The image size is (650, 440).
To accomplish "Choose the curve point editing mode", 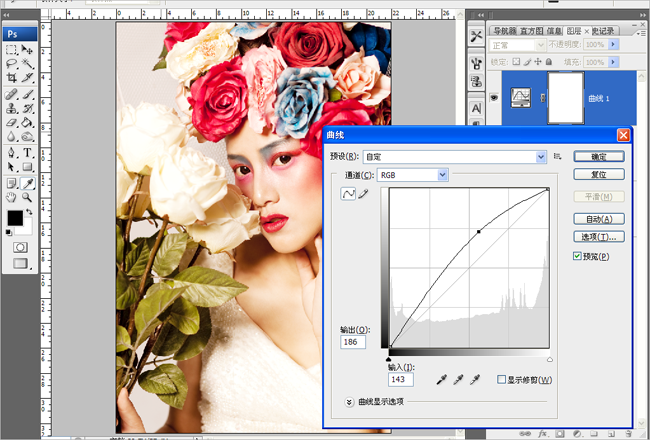I will (348, 194).
